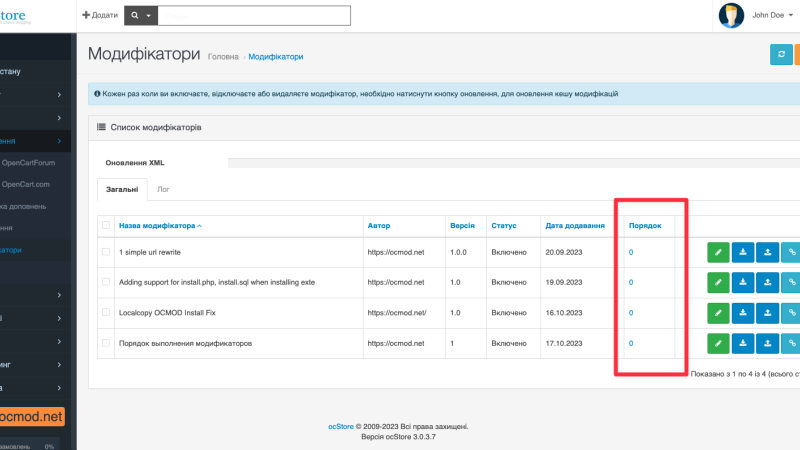This screenshot has width=800, height=450.
Task: Upload for 'Adding support for install.php' modifier
Action: pos(767,282)
